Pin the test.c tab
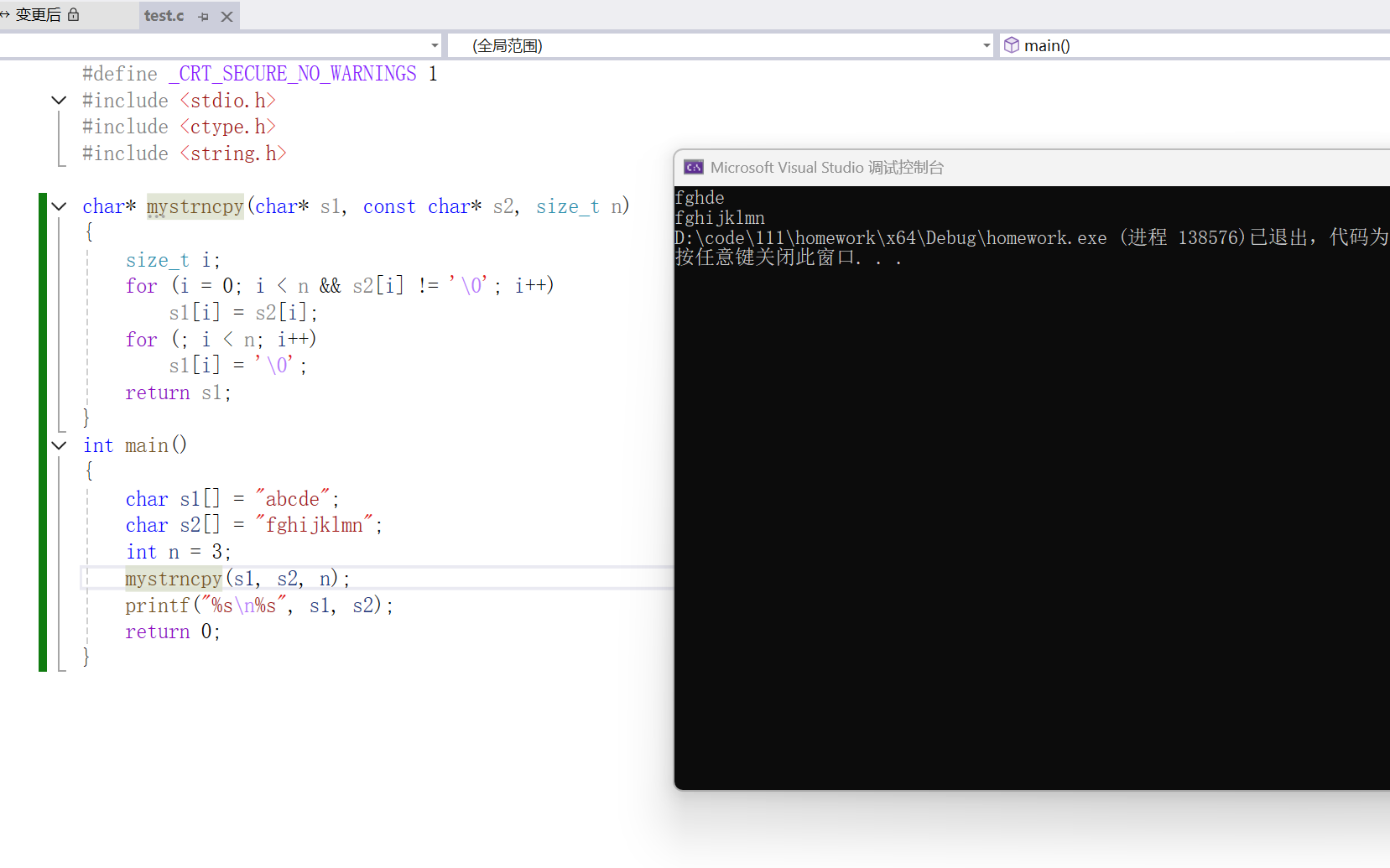Image resolution: width=1390 pixels, height=868 pixels. [x=203, y=16]
